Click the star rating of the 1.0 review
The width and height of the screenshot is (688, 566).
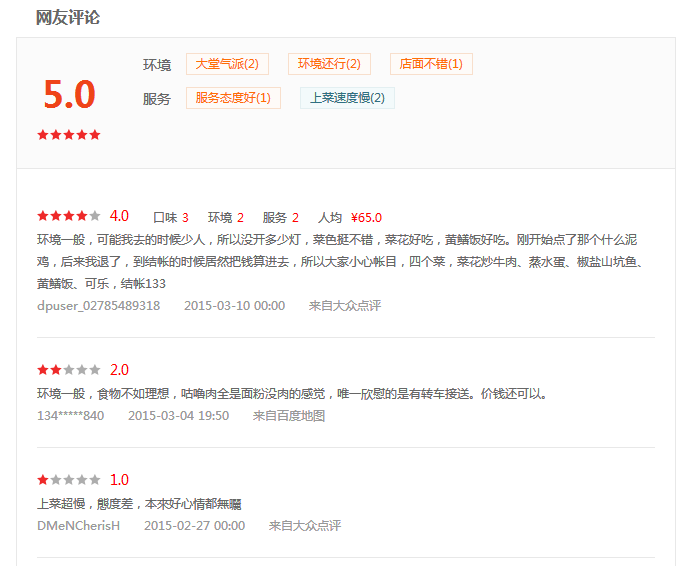point(69,480)
